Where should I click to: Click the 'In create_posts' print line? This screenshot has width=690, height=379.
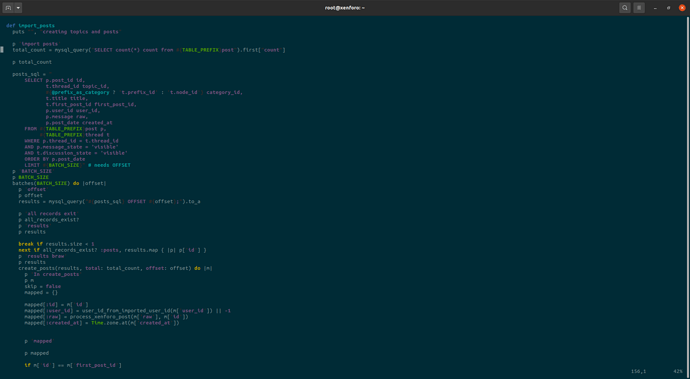(53, 274)
